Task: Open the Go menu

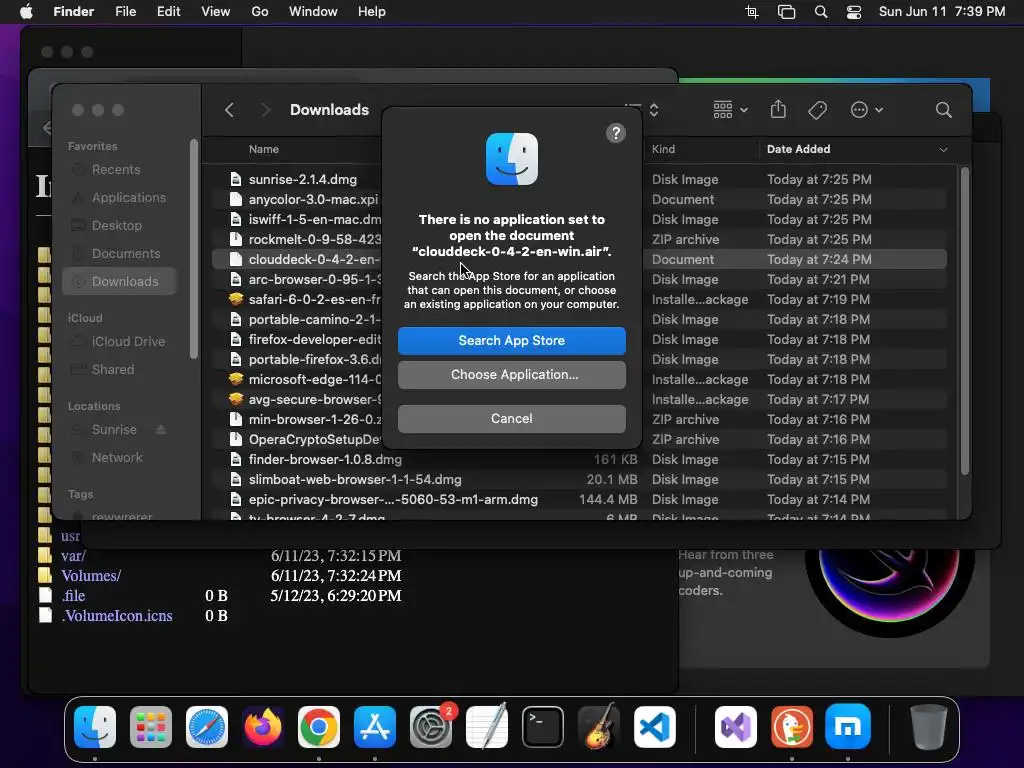Action: pyautogui.click(x=260, y=12)
